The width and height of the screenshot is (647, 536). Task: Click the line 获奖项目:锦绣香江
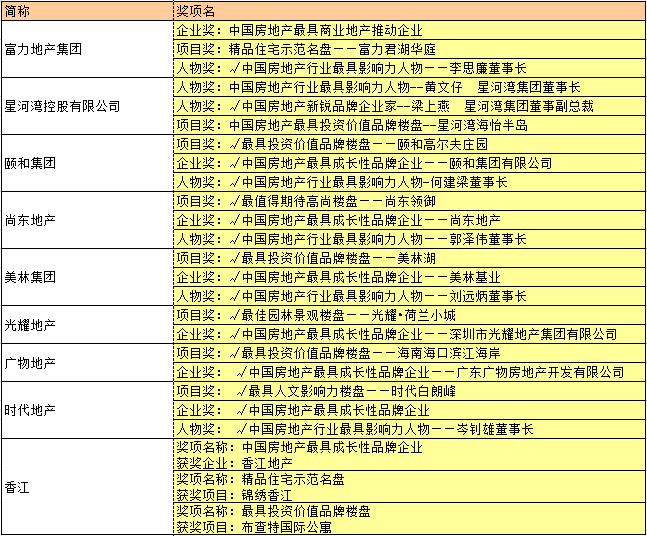[234, 495]
